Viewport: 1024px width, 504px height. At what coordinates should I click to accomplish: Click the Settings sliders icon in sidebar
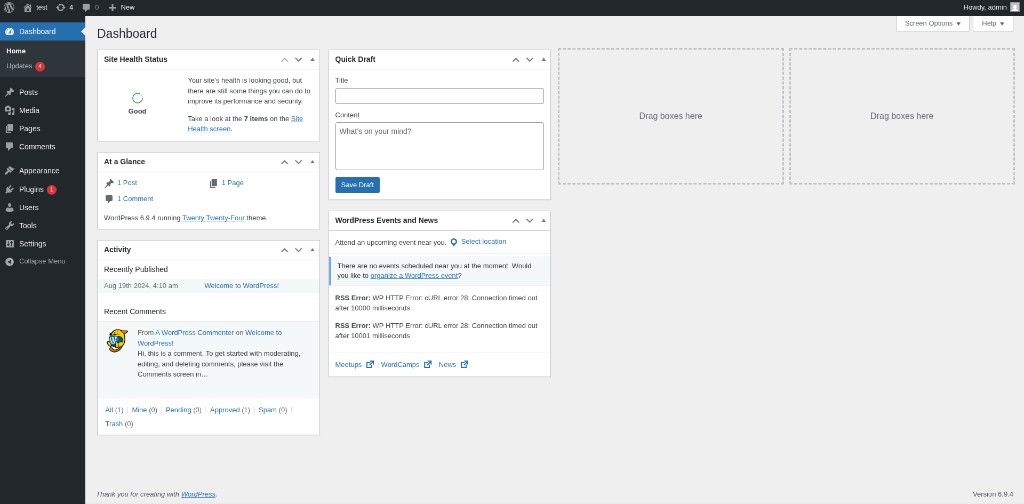click(9, 244)
